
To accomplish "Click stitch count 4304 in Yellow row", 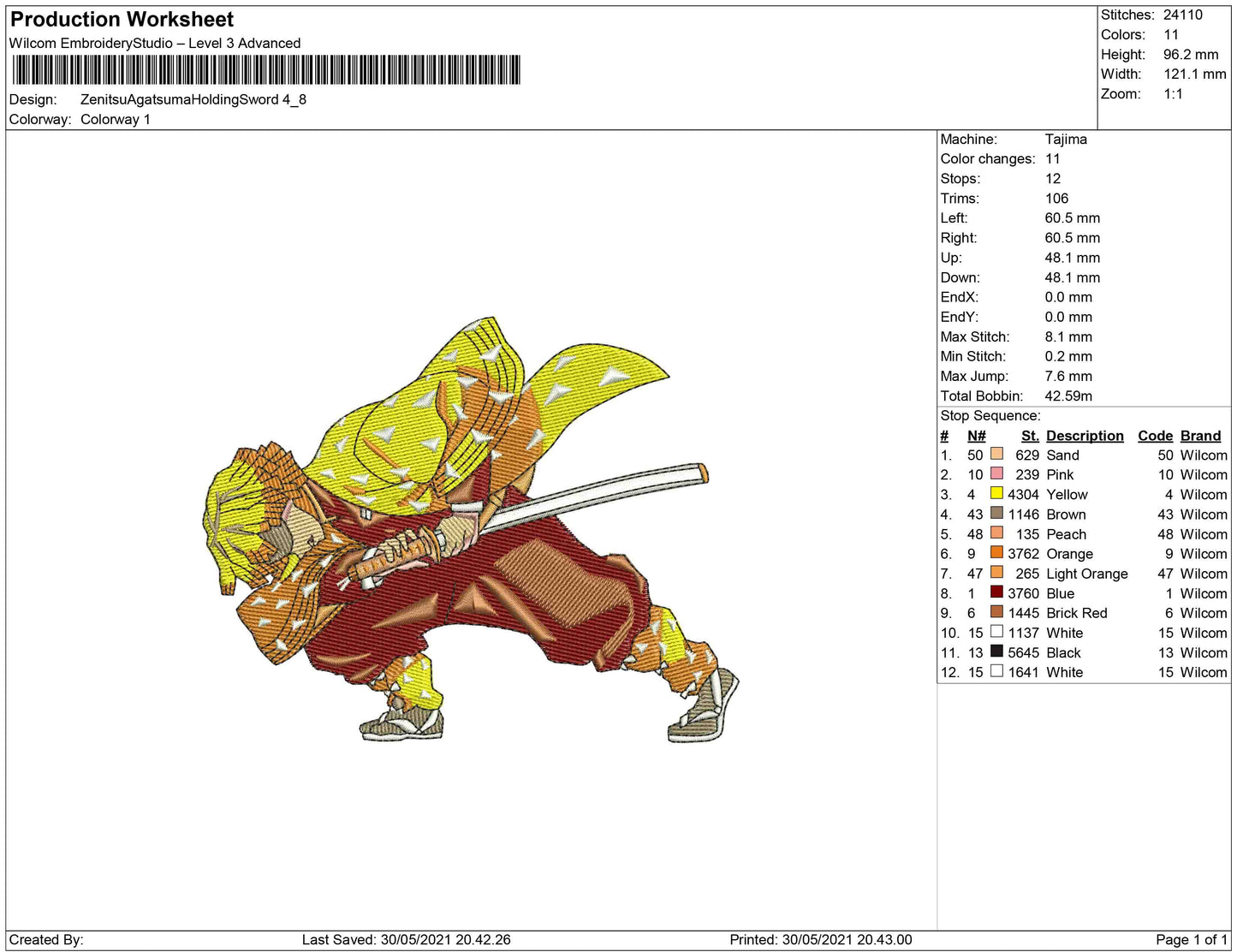I will click(1023, 495).
